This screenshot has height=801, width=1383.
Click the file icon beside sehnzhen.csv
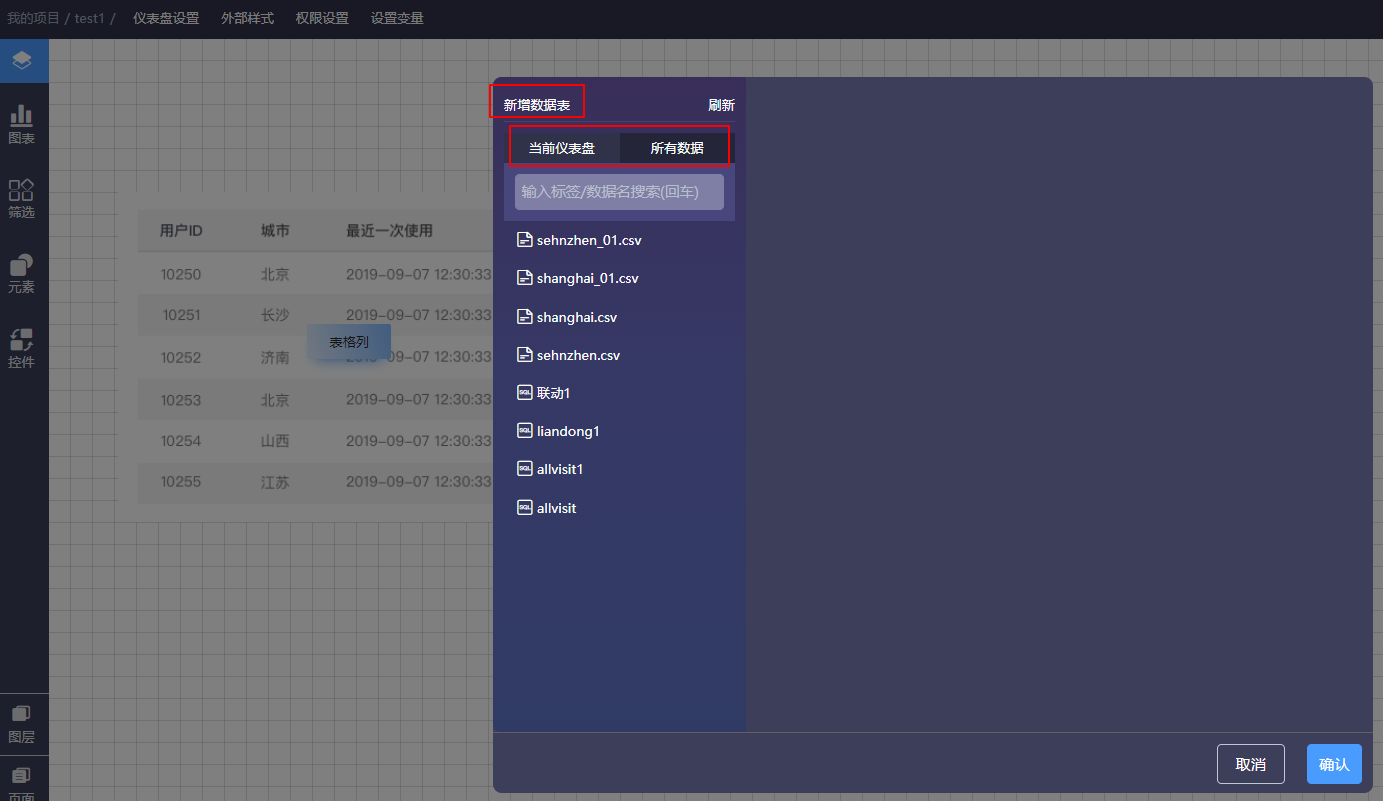[x=524, y=354]
